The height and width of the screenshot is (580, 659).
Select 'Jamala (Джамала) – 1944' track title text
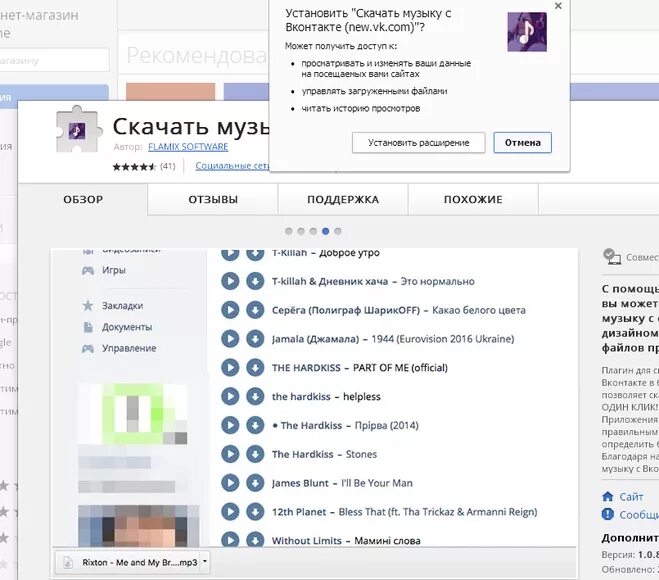[x=393, y=339]
